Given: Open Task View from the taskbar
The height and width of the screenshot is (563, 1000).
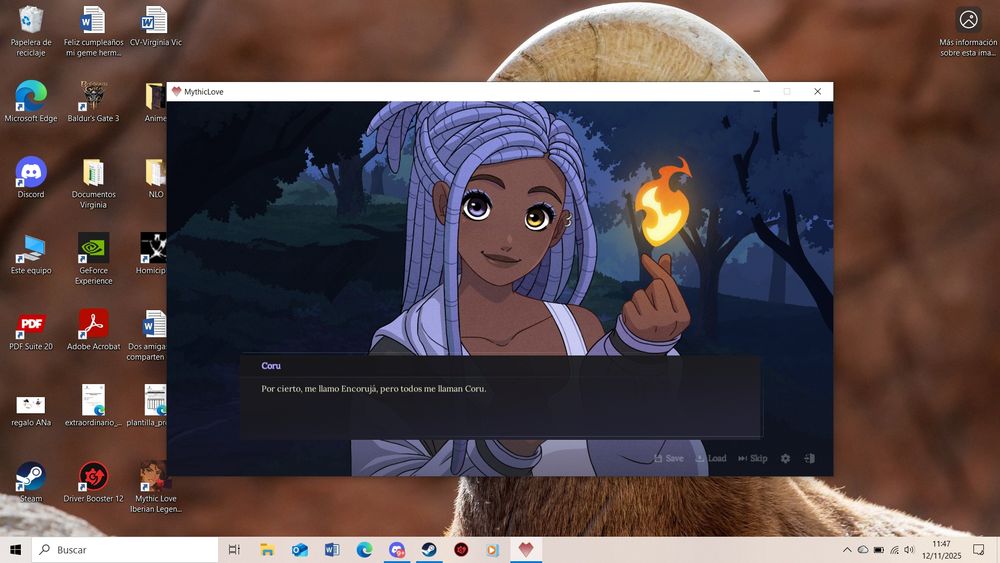Looking at the screenshot, I should pyautogui.click(x=234, y=550).
